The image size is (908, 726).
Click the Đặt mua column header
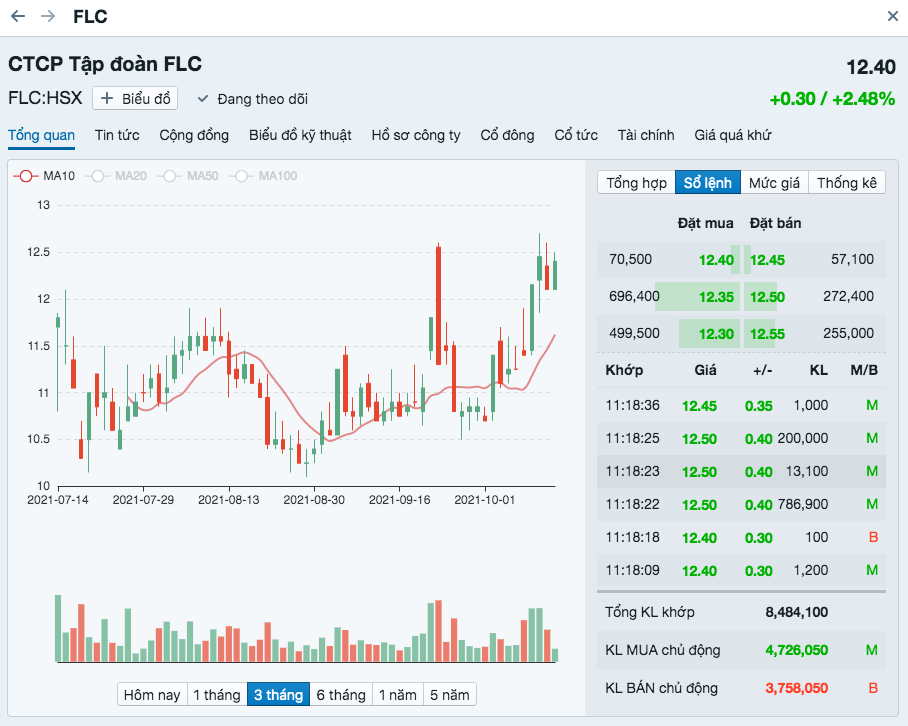pyautogui.click(x=705, y=223)
